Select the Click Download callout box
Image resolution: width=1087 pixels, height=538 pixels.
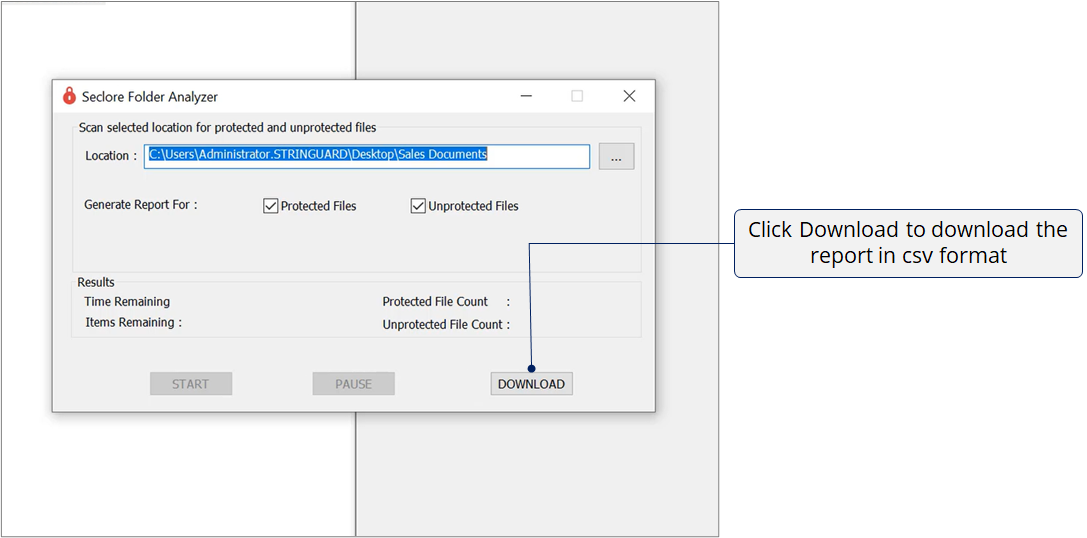pos(908,243)
